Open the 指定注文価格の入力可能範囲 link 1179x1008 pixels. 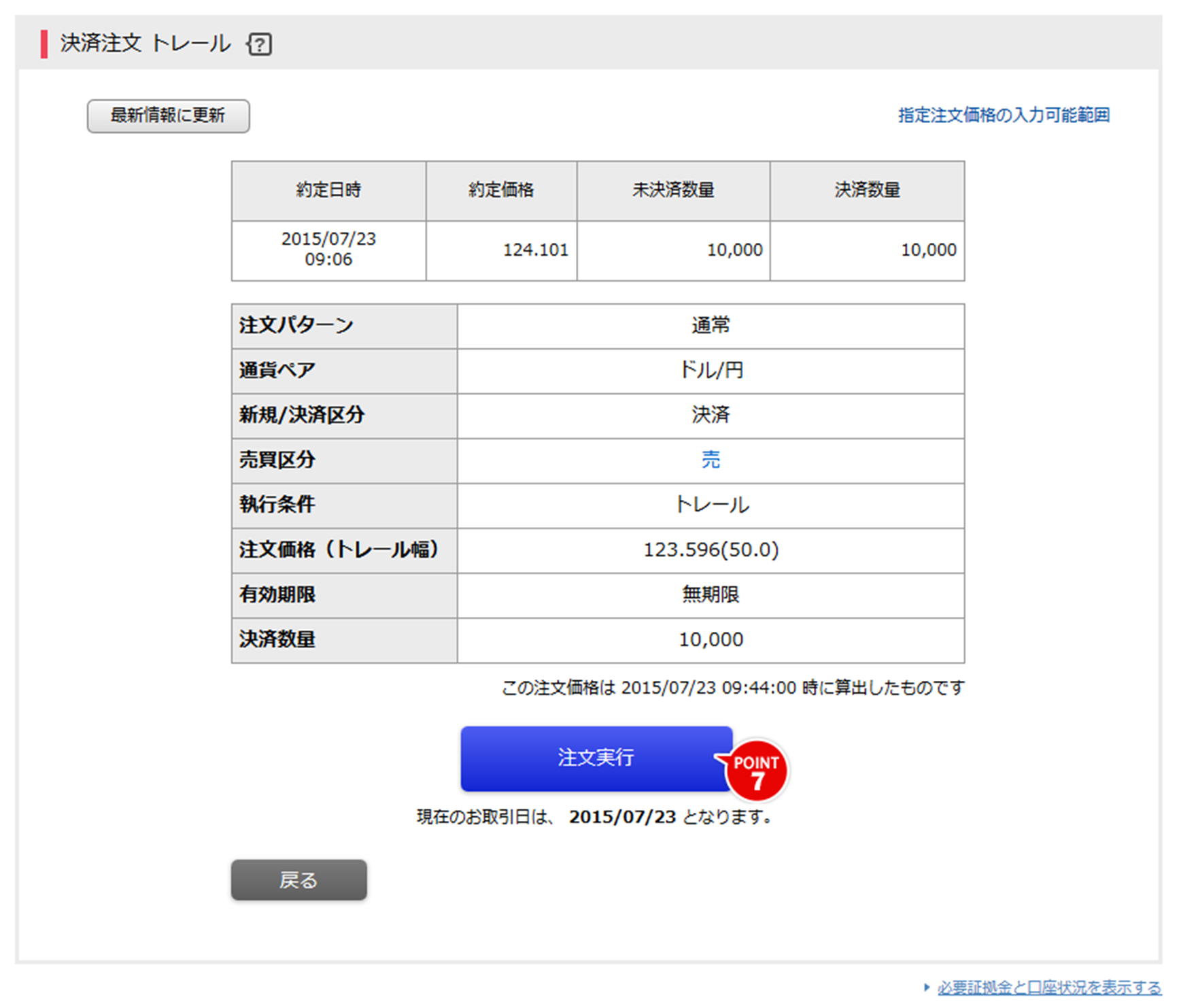[x=1004, y=115]
